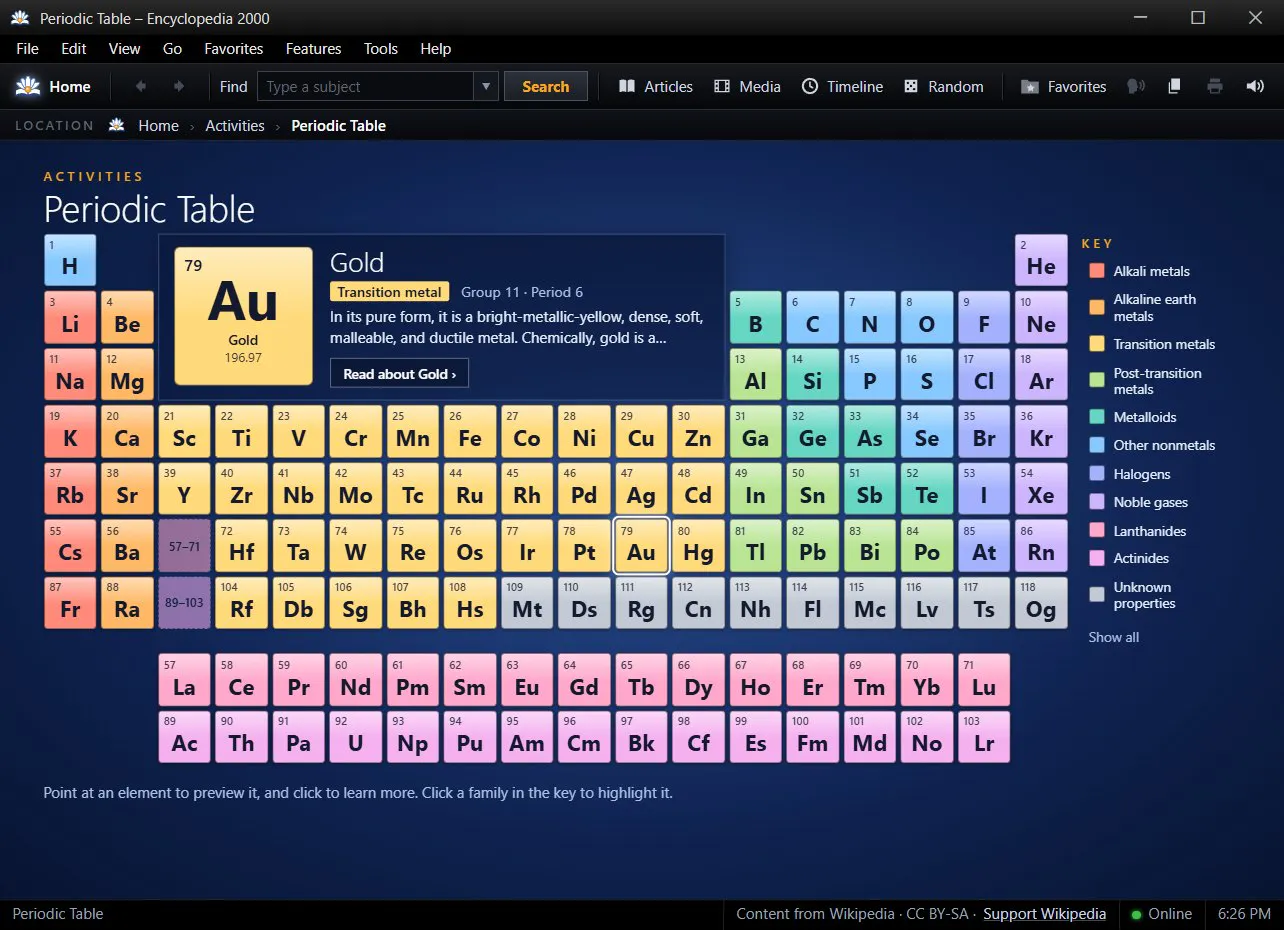This screenshot has height=930, width=1284.
Task: Open the Favorites menu in the menu bar
Action: pos(234,48)
